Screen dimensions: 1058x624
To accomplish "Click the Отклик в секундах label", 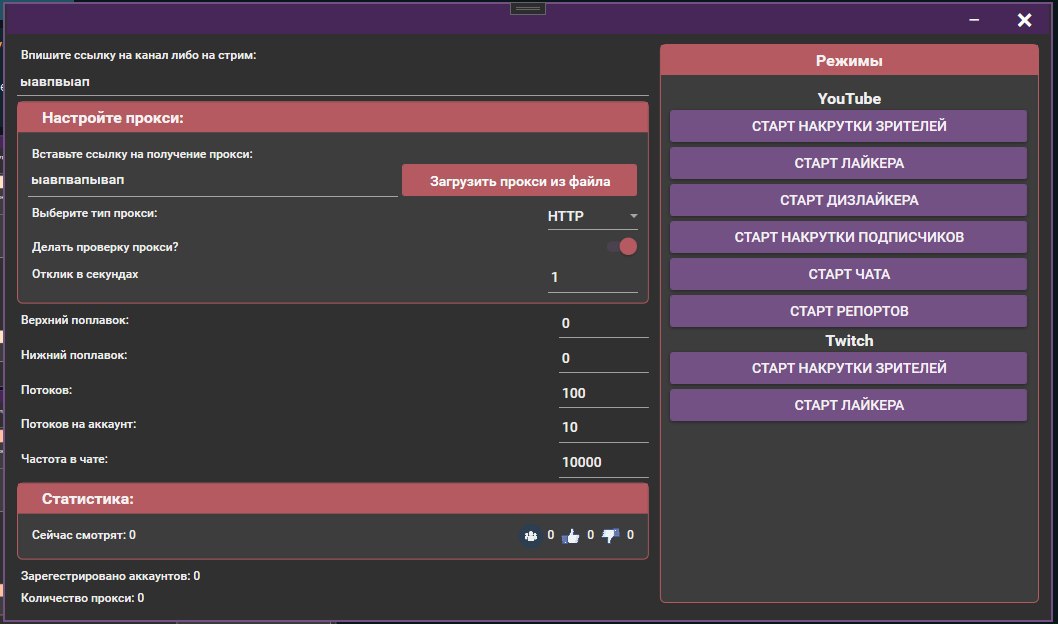I will pos(85,275).
